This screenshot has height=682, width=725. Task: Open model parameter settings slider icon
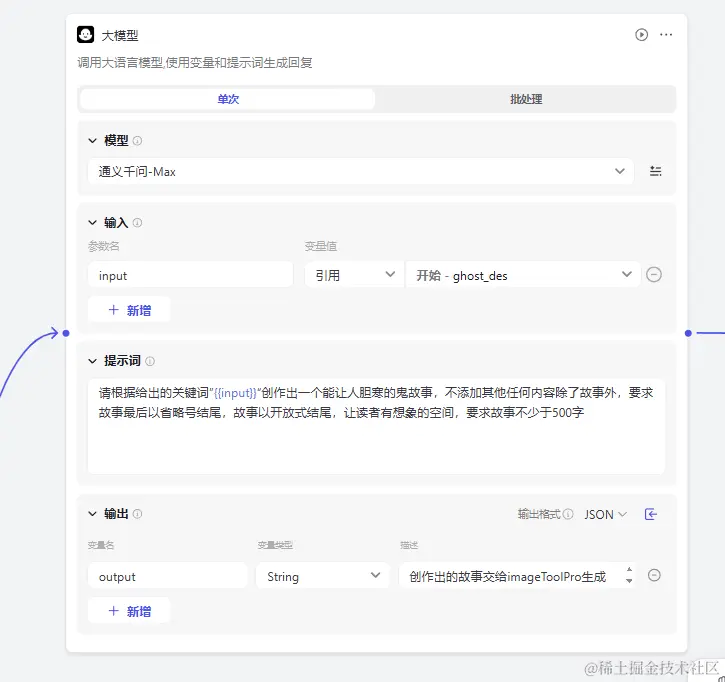click(x=656, y=171)
